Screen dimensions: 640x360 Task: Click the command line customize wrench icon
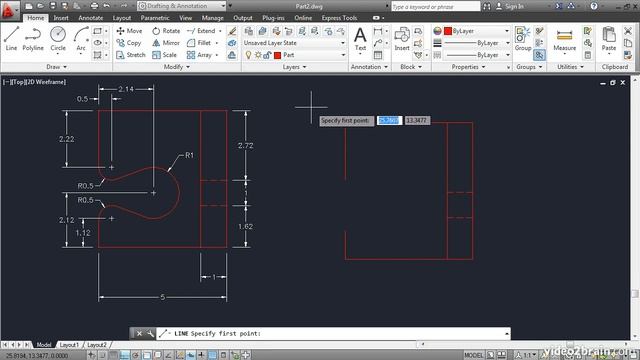click(x=150, y=333)
